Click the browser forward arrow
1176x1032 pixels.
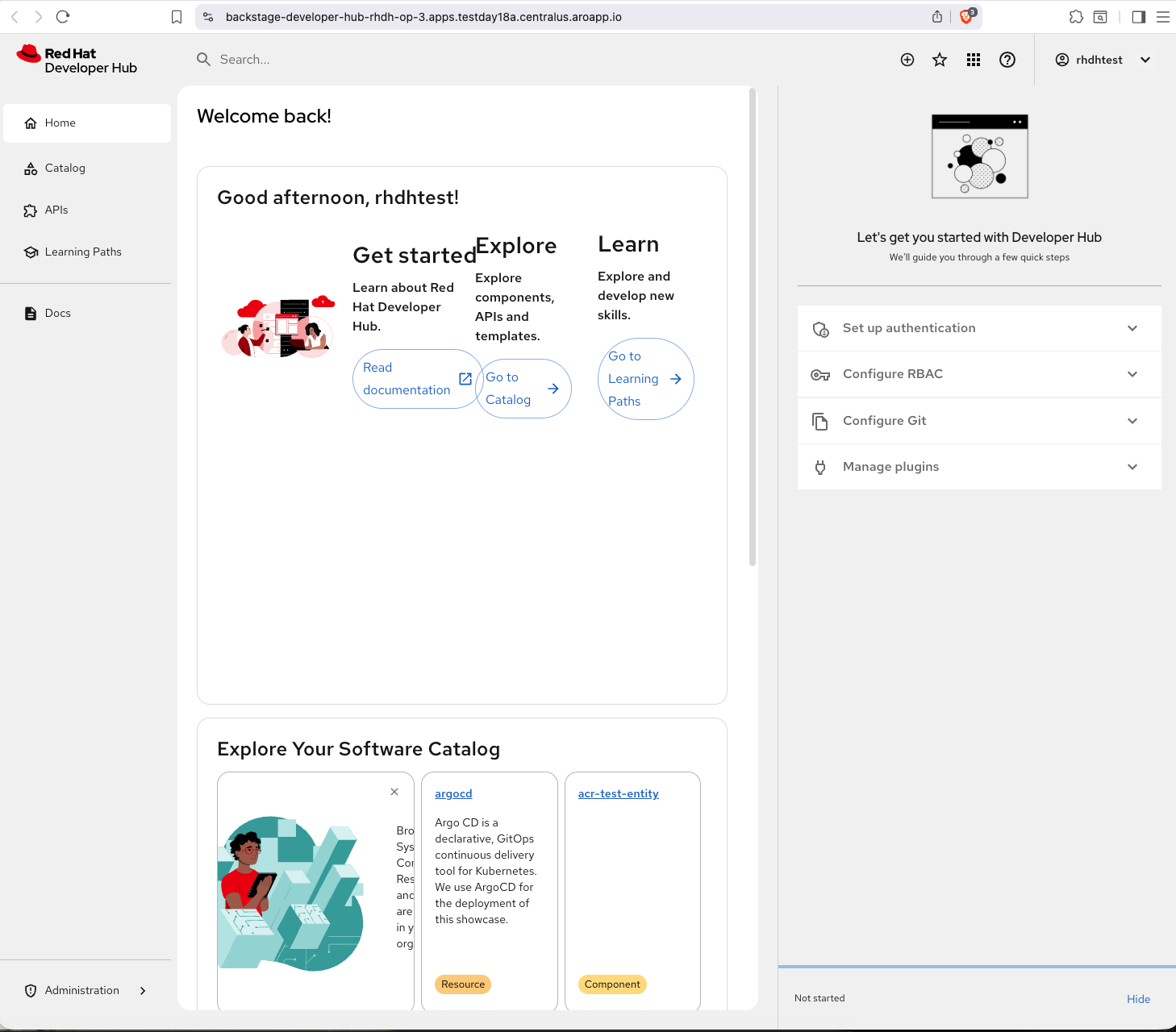point(38,17)
